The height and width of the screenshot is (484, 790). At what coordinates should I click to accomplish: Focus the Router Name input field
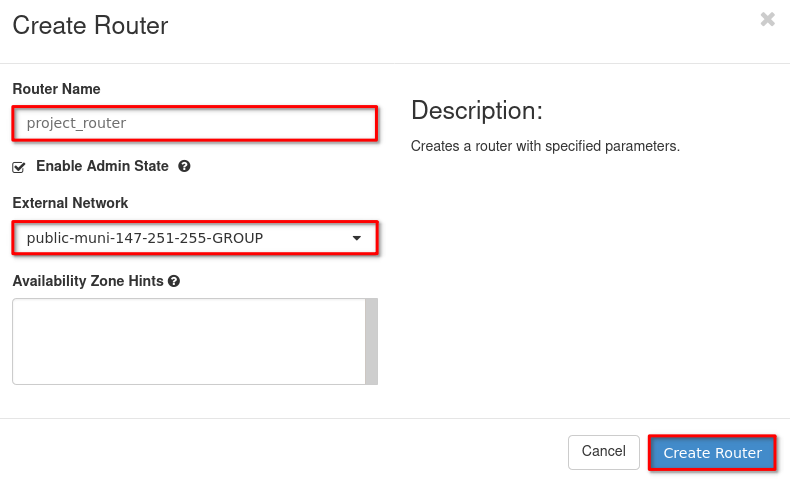(195, 123)
